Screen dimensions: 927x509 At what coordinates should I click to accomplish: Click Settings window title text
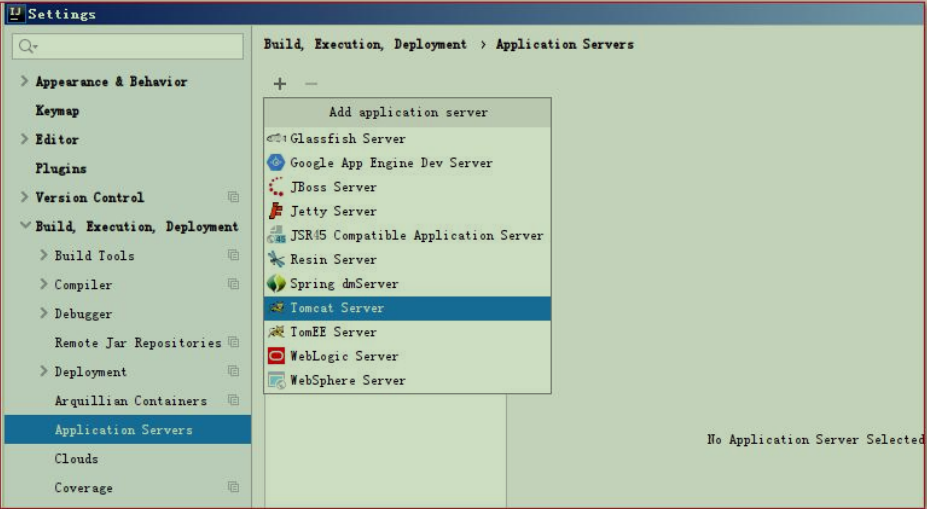coord(61,14)
